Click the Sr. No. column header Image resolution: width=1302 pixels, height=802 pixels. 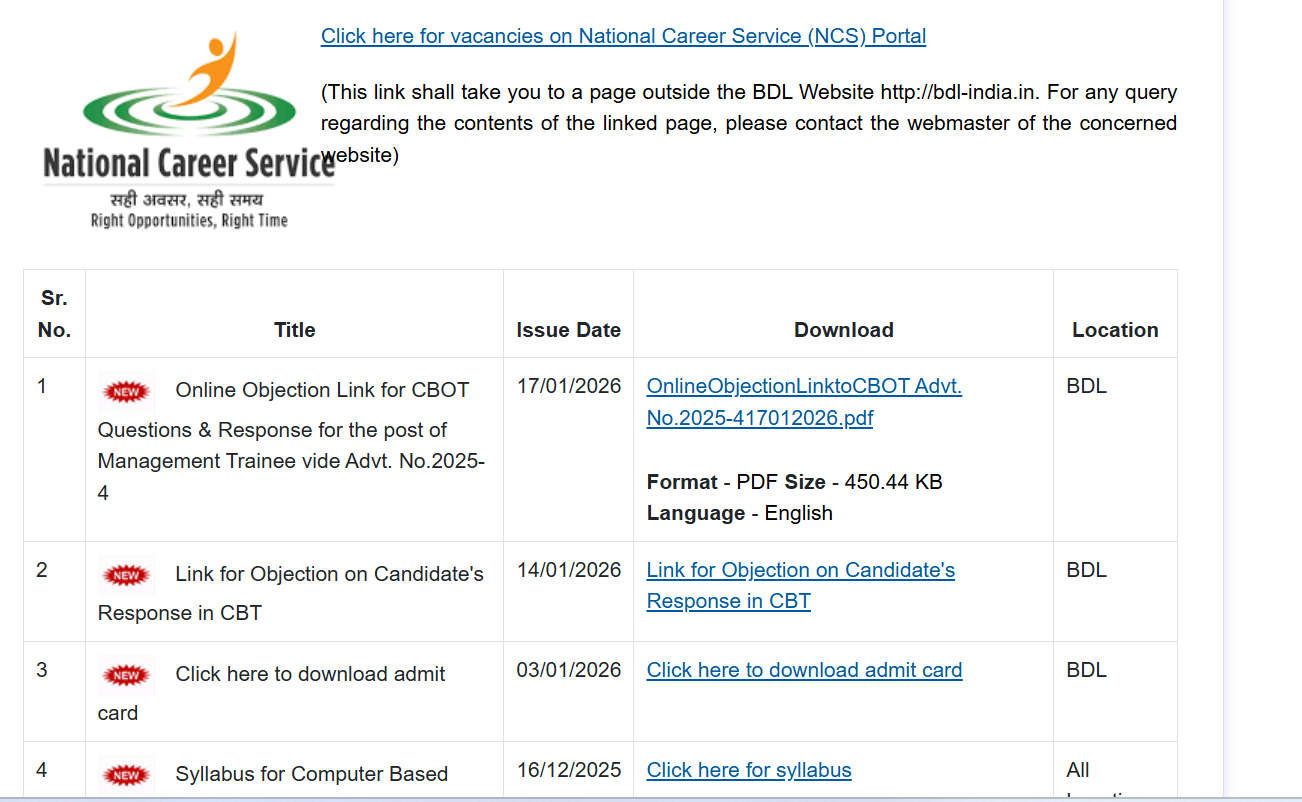click(54, 314)
